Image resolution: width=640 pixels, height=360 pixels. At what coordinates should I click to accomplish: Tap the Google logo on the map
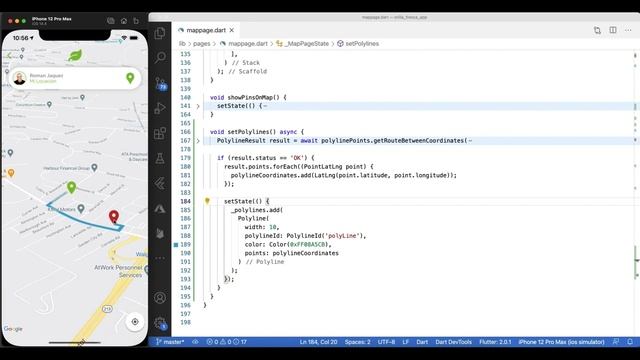[13, 329]
